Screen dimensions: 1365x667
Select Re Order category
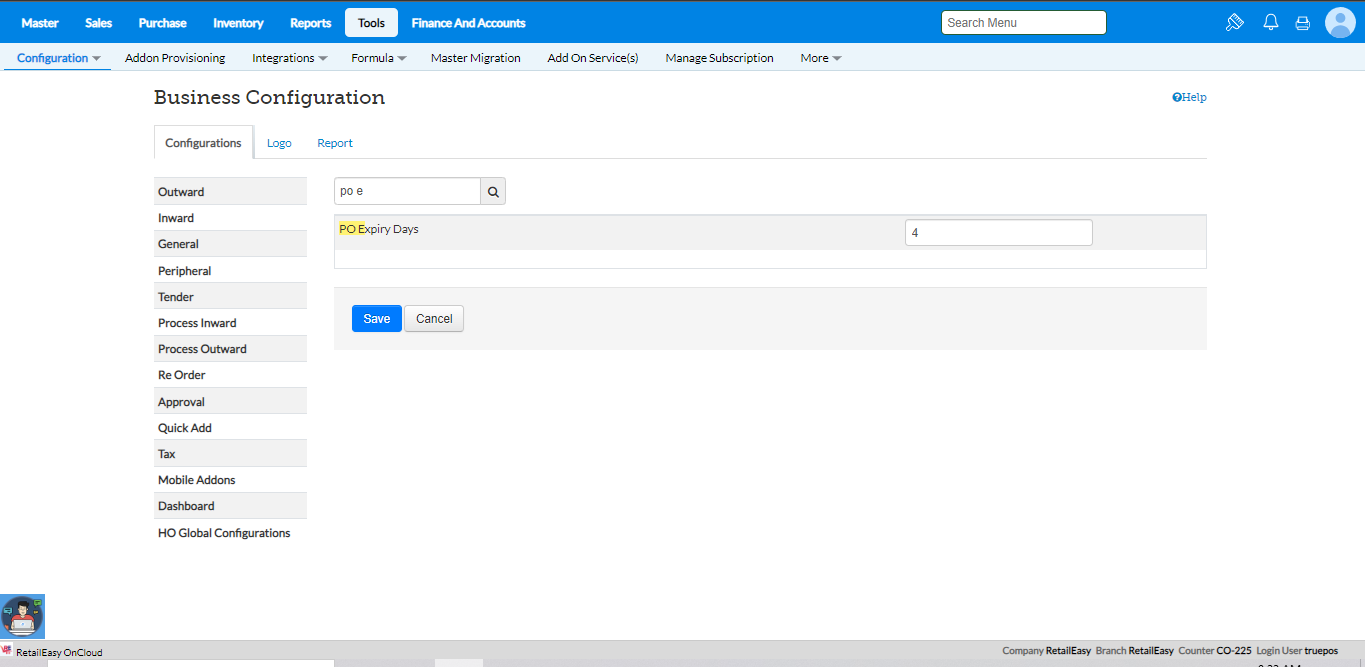(230, 375)
